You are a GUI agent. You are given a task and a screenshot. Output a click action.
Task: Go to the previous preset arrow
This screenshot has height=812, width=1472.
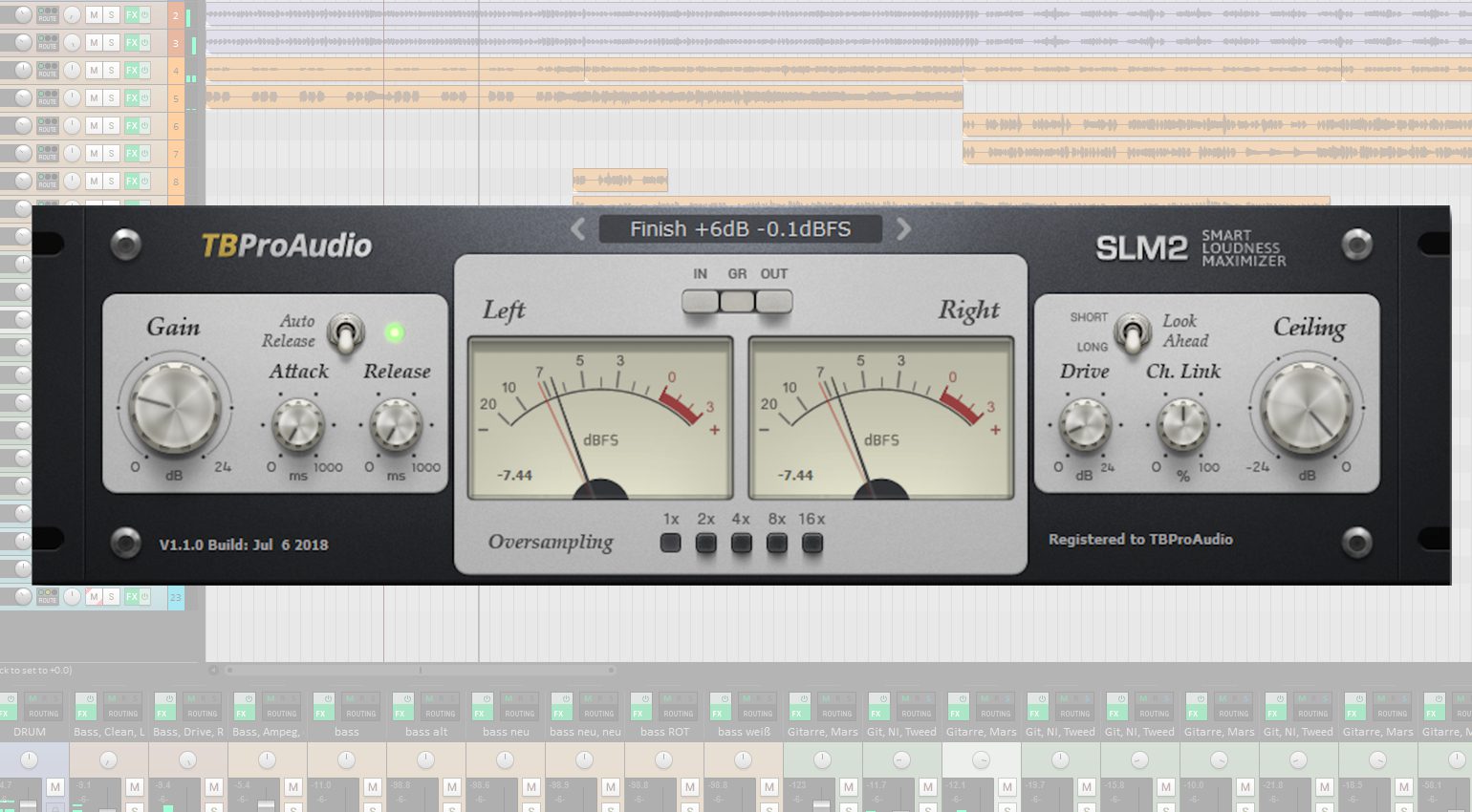click(577, 229)
